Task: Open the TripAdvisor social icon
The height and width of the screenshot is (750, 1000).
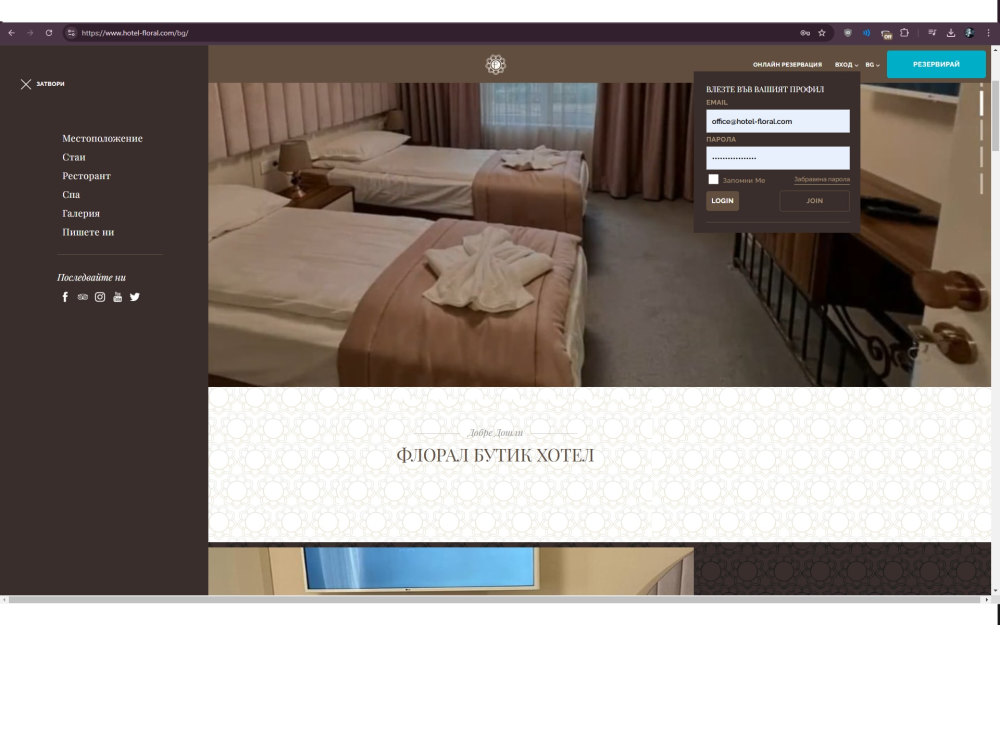Action: pyautogui.click(x=82, y=297)
